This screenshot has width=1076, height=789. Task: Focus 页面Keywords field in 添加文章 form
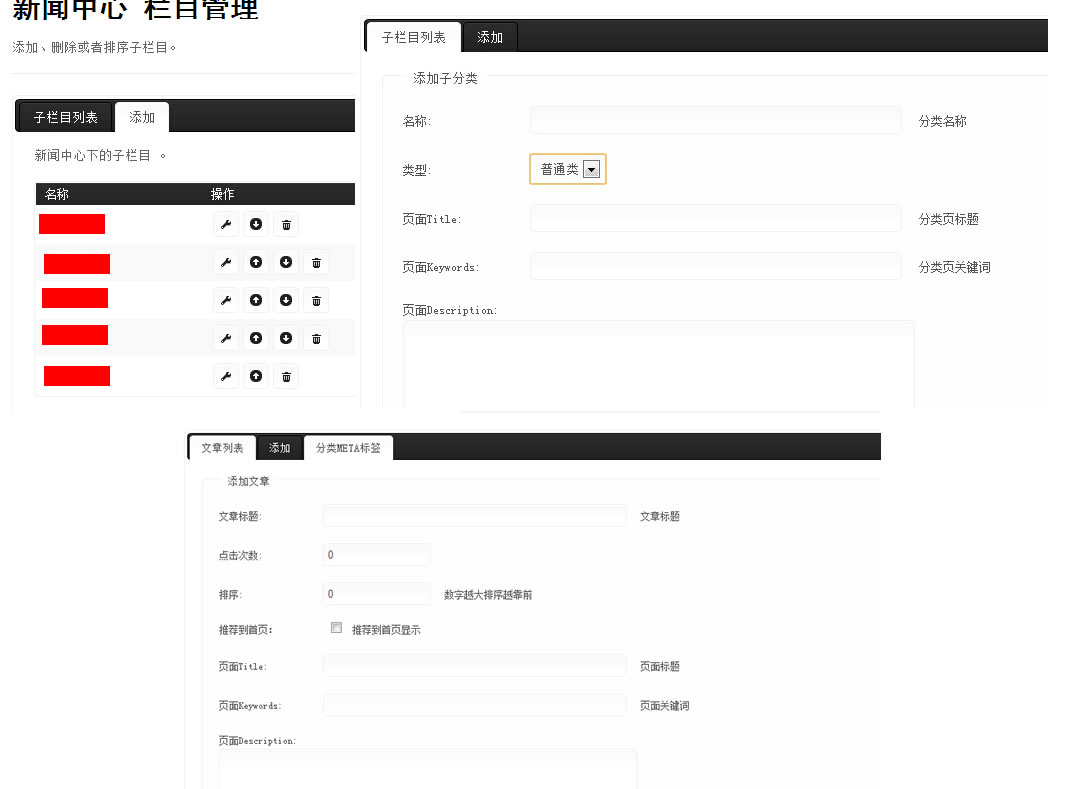tap(475, 705)
